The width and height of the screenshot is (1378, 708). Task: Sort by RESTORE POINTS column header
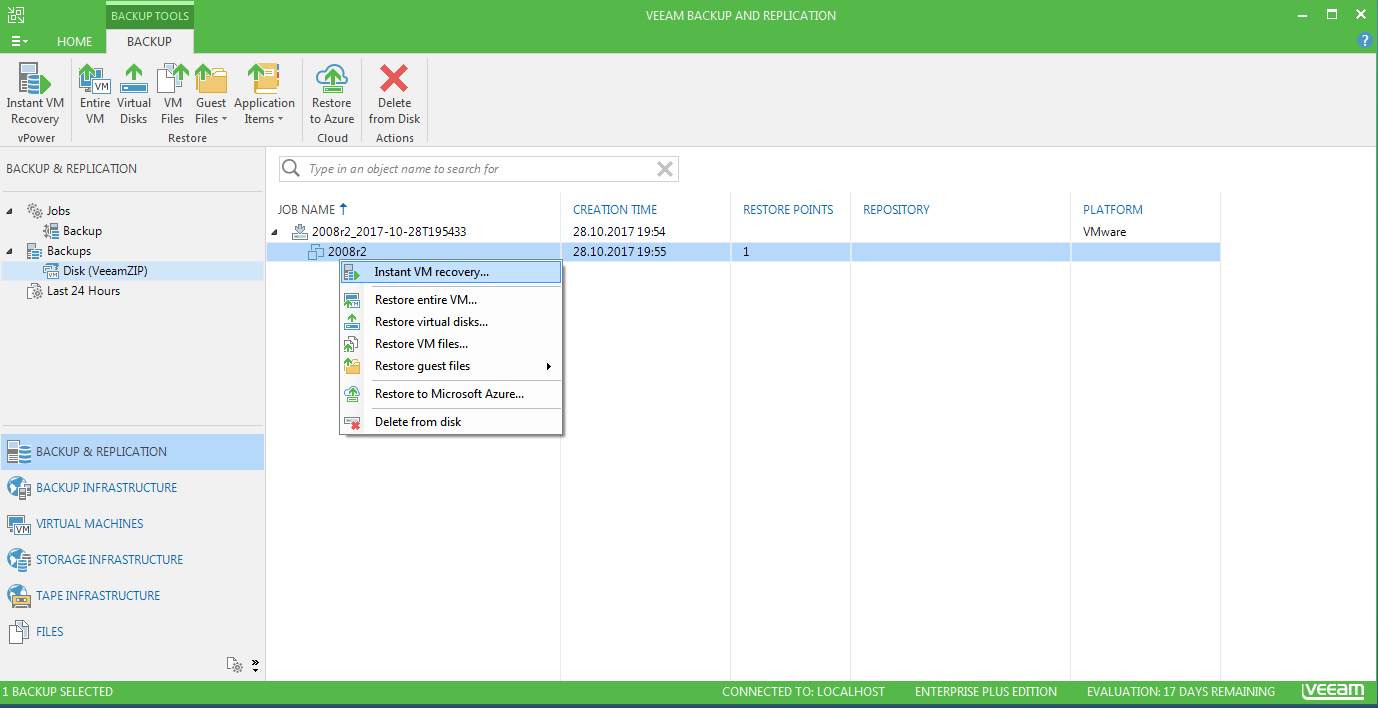tap(788, 210)
